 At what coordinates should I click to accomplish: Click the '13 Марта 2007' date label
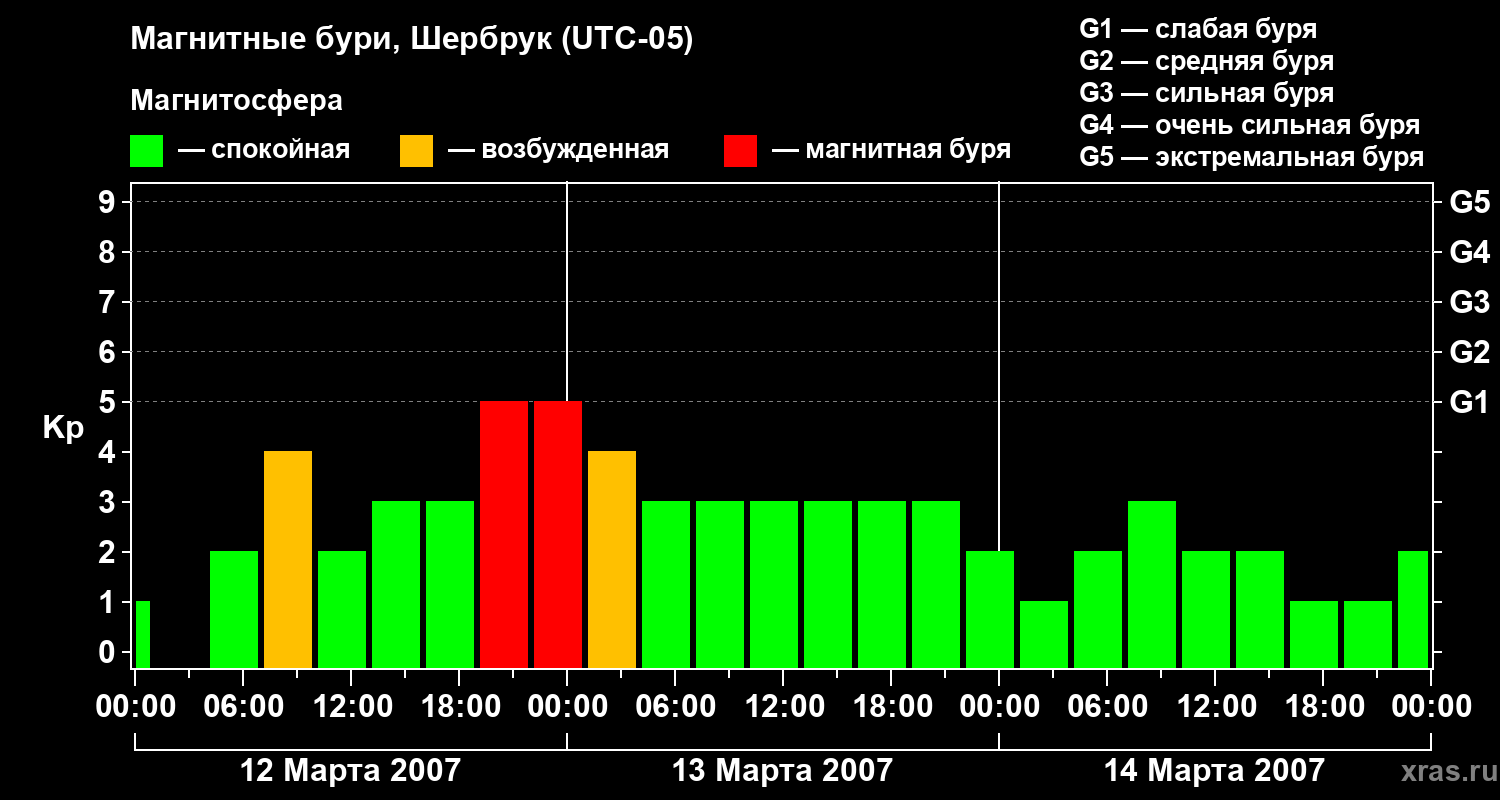[782, 770]
